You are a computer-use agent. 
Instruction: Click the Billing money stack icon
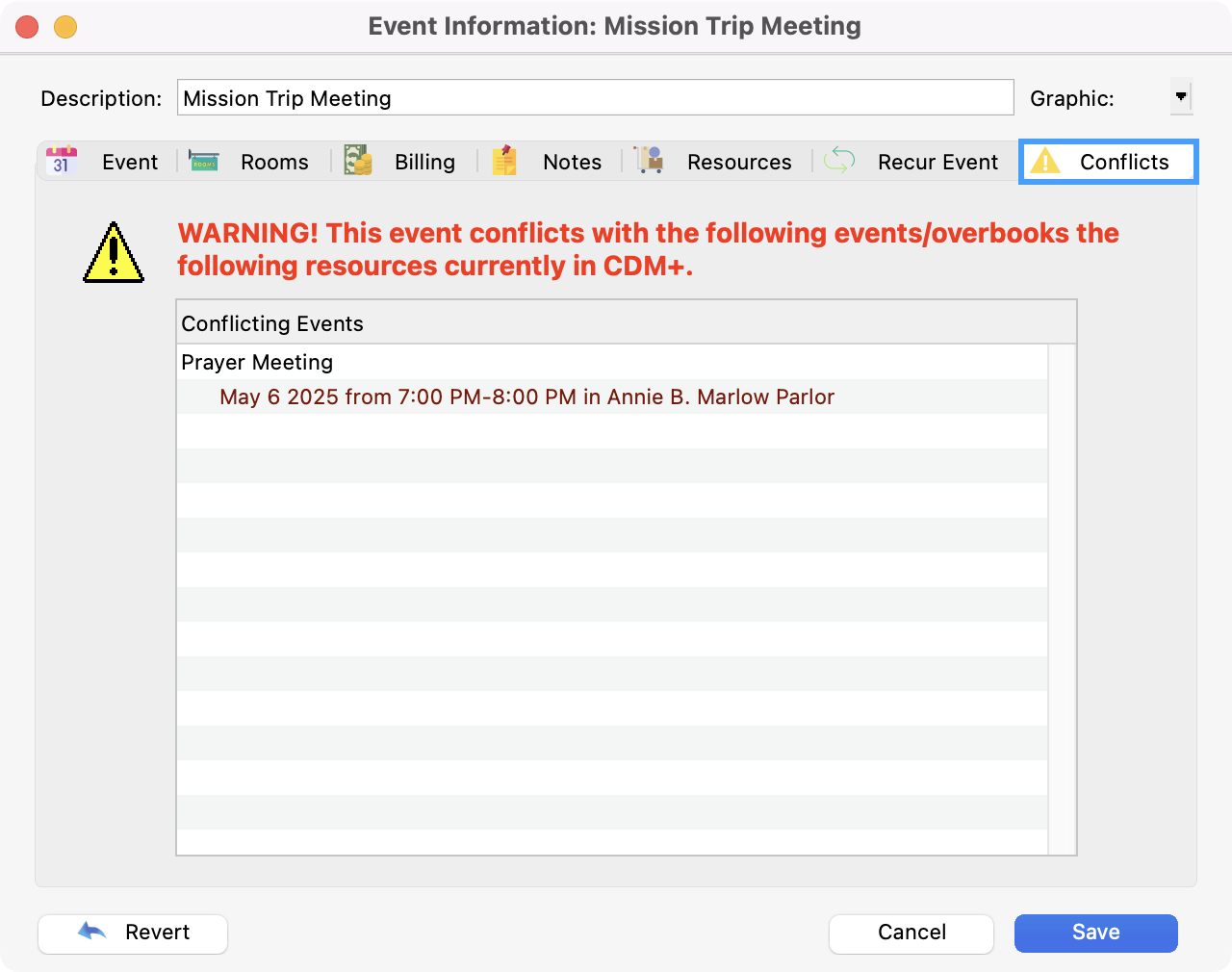click(358, 161)
